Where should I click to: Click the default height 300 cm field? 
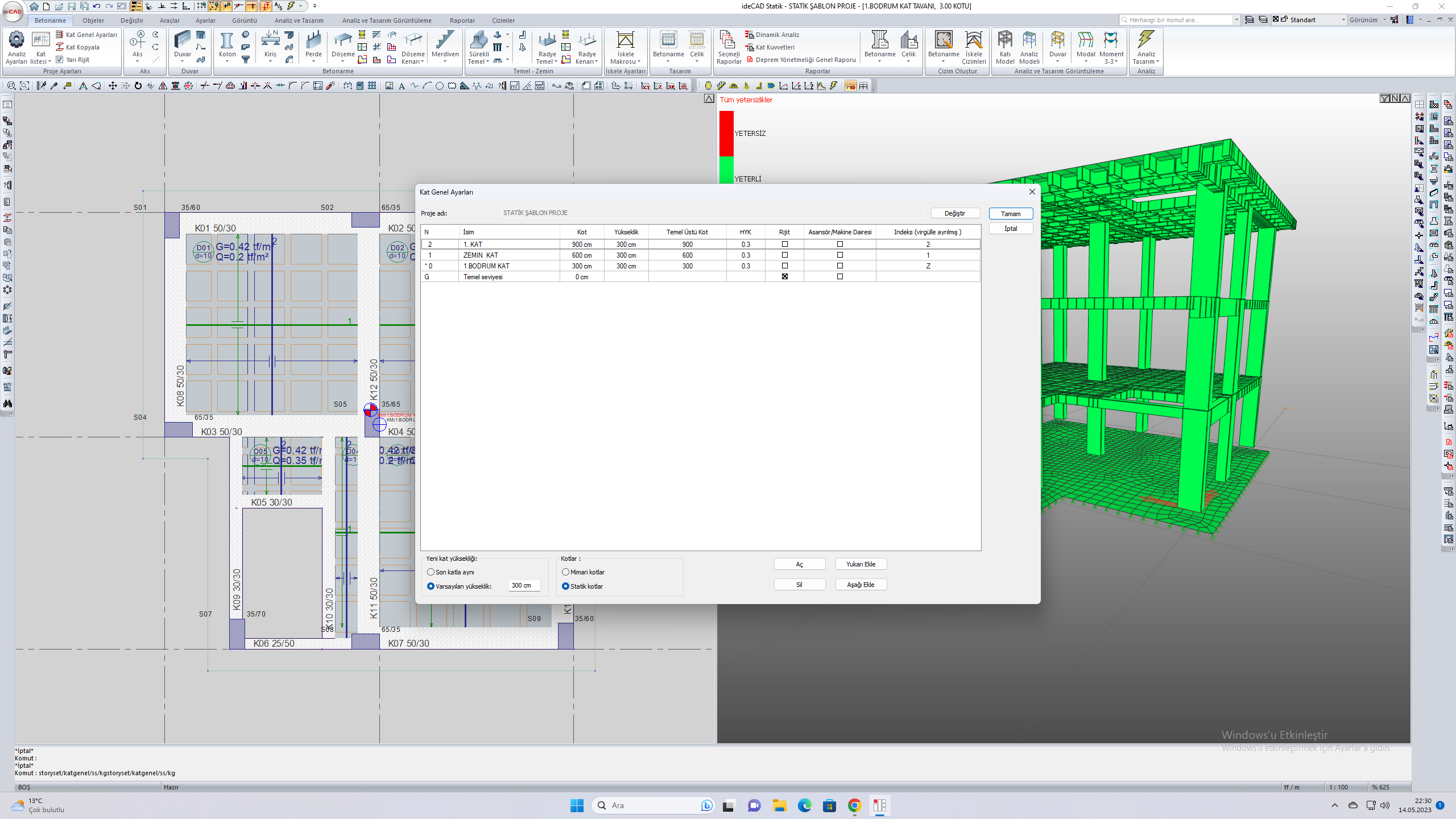[x=524, y=585]
